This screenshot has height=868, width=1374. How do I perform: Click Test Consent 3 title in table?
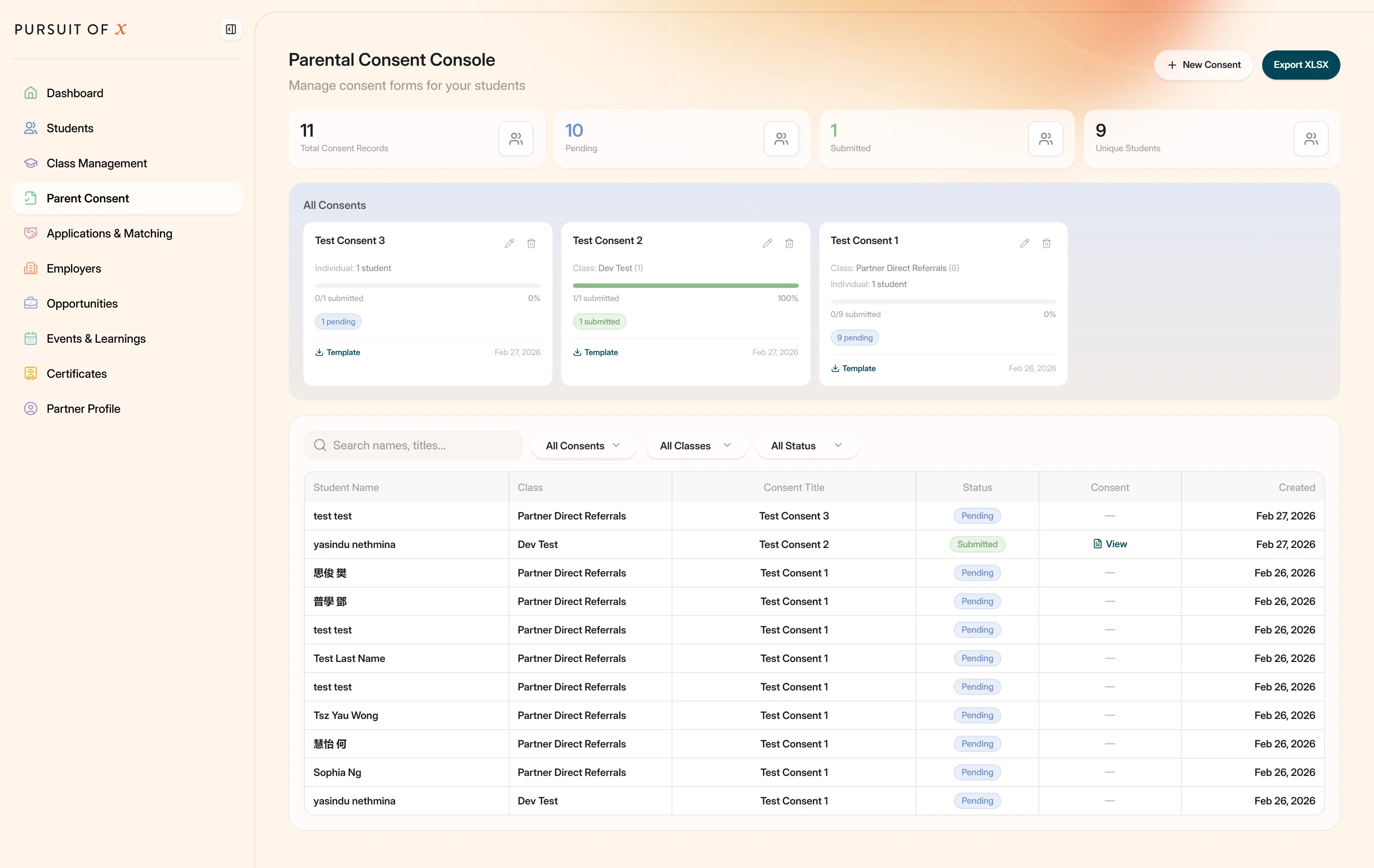(x=794, y=515)
